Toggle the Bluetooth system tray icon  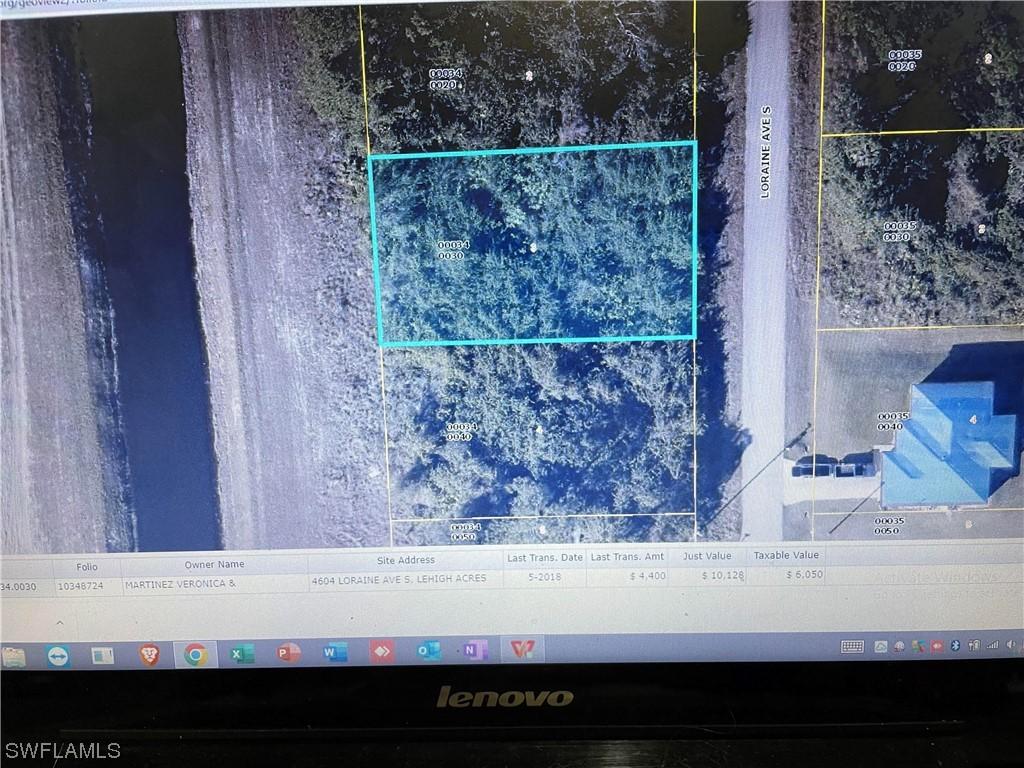(954, 646)
